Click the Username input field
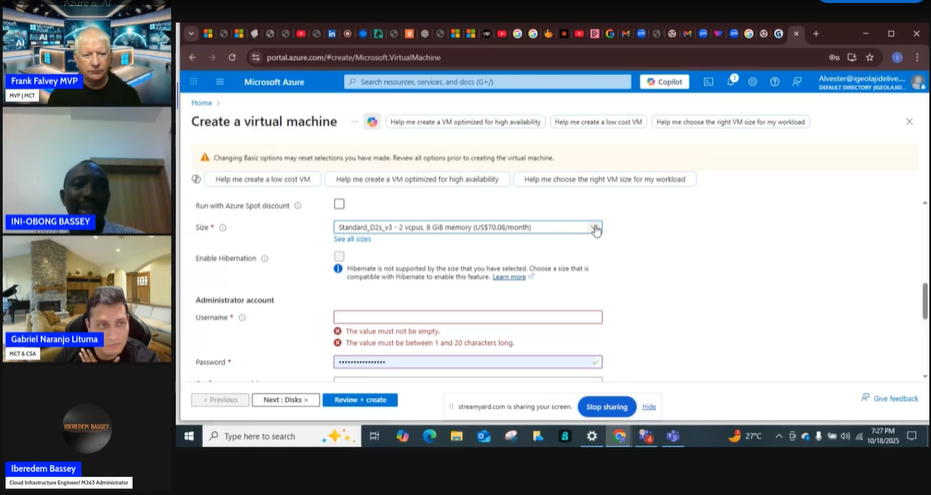Screen dimensions: 931x495 click(x=467, y=317)
